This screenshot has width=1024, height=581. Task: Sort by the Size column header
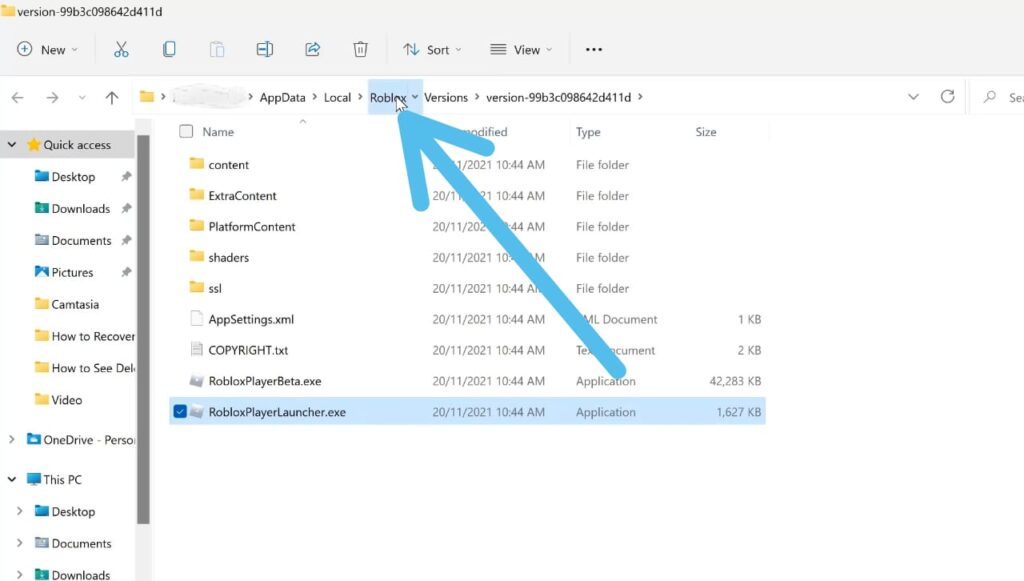coord(705,132)
